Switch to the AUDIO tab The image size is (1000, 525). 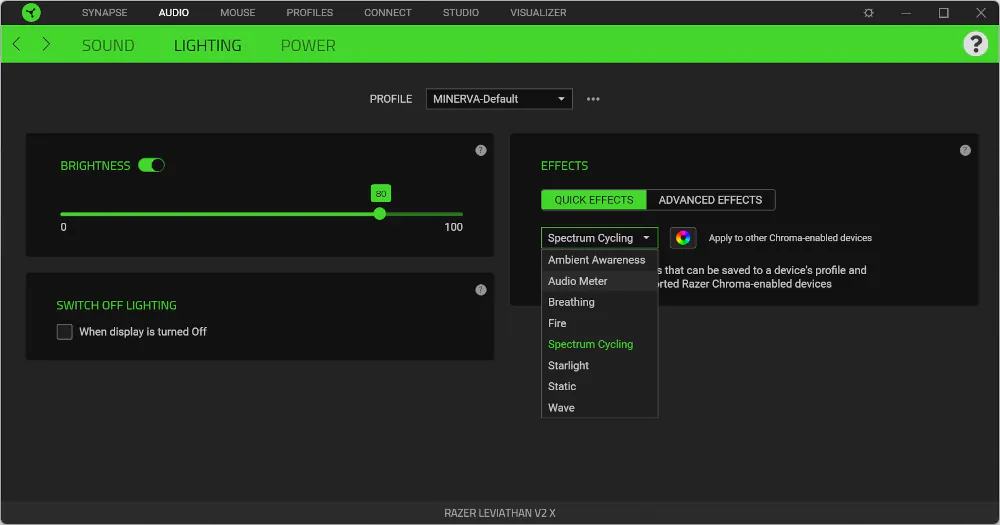[x=173, y=13]
